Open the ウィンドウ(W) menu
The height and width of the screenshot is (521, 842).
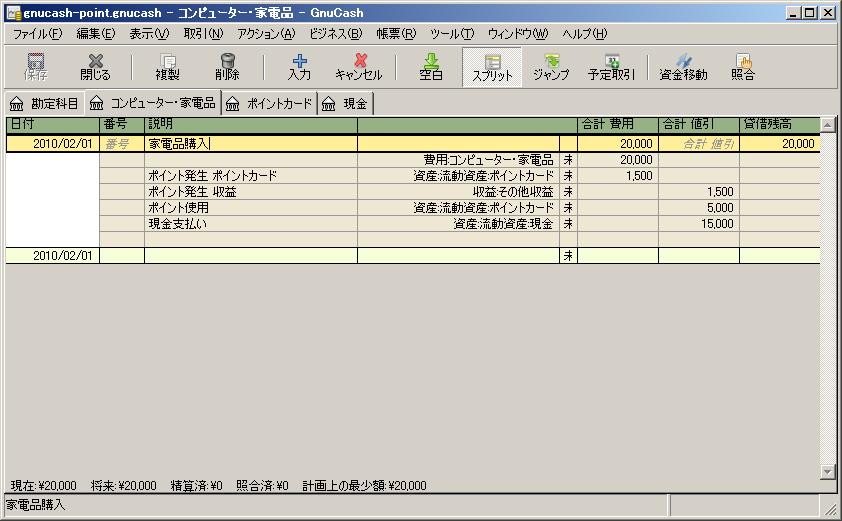518,34
